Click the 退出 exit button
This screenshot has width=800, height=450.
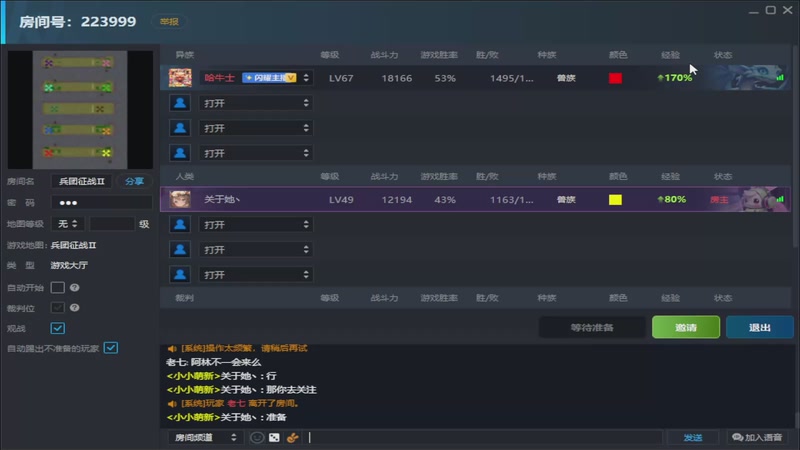pos(760,328)
